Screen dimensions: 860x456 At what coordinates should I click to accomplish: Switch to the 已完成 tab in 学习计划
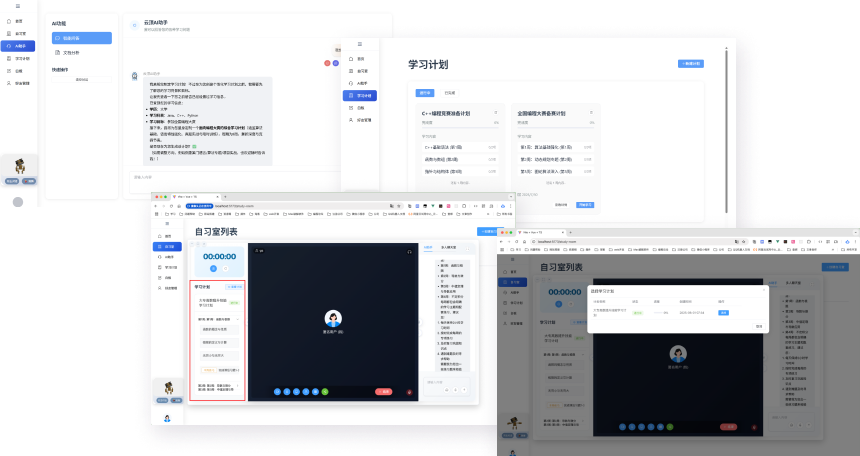[450, 93]
